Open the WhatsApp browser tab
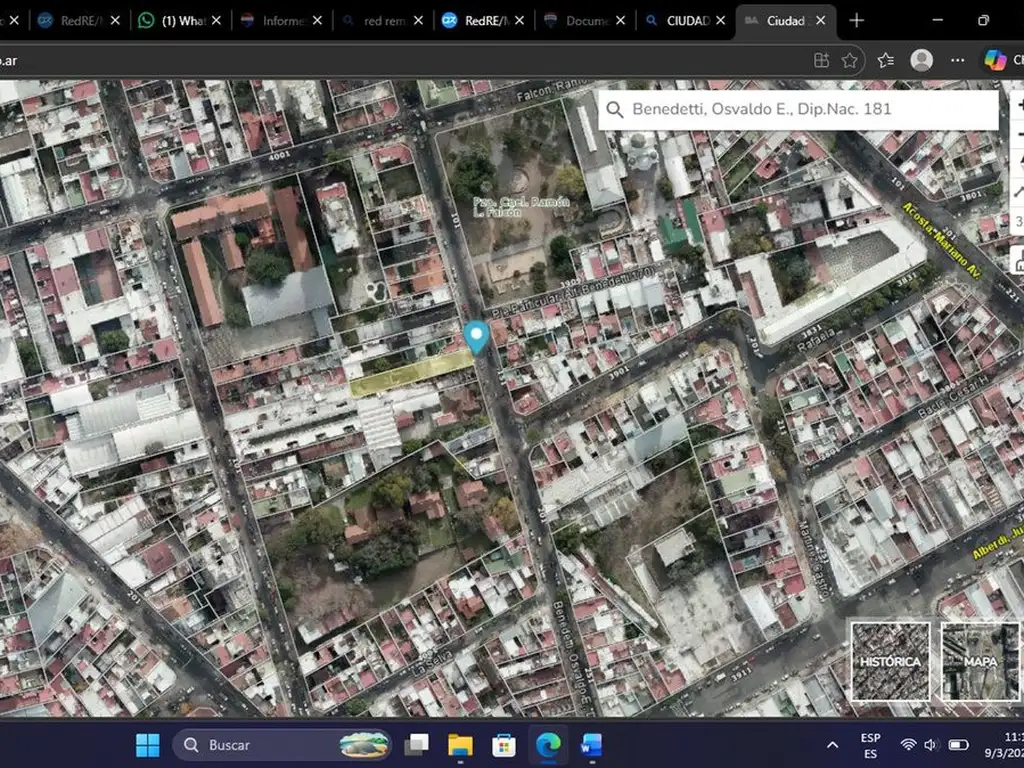Viewport: 1024px width, 768px height. coord(180,20)
